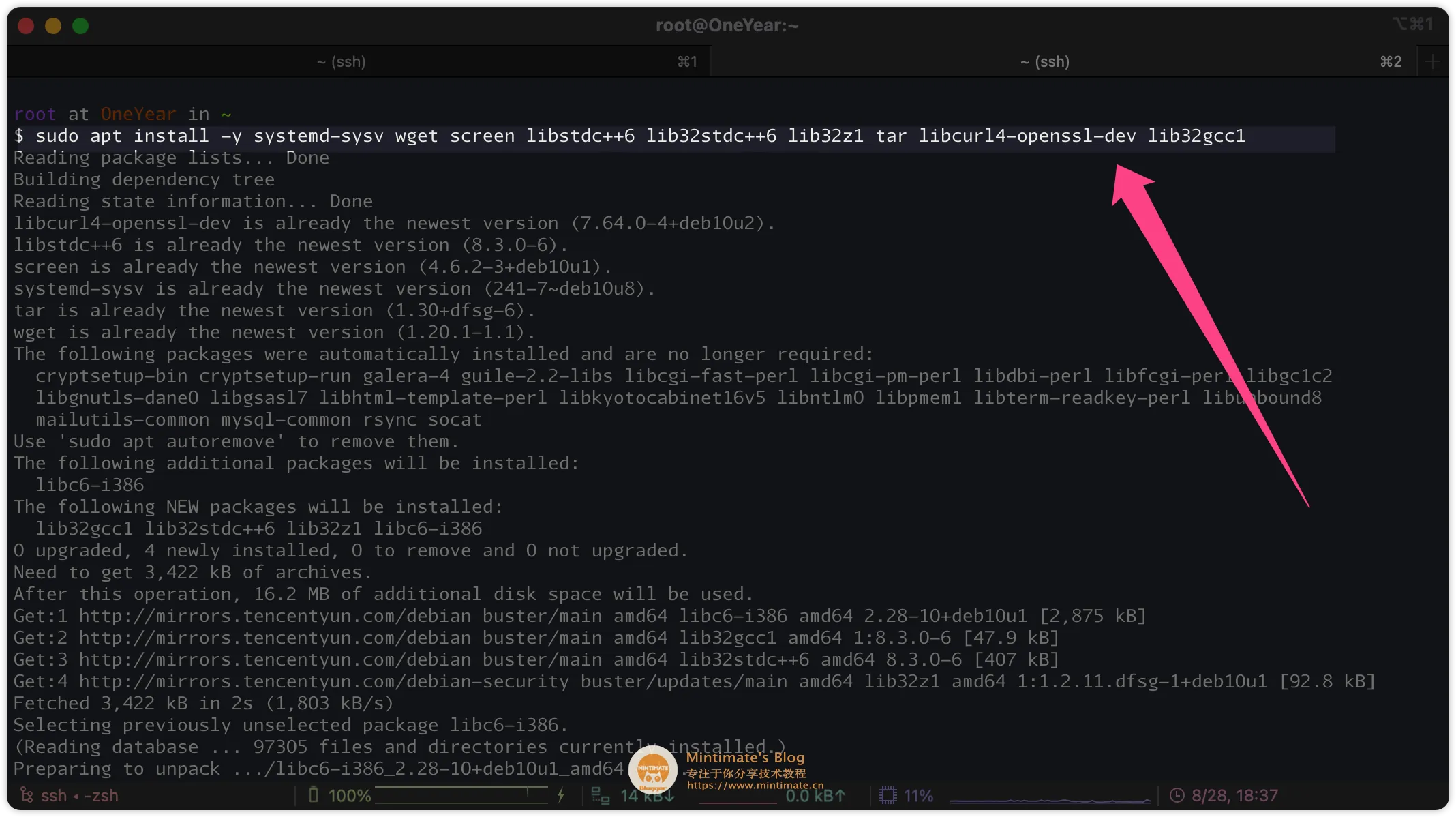Click the CPU chip icon at 11%
The image size is (1456, 817).
coord(888,795)
